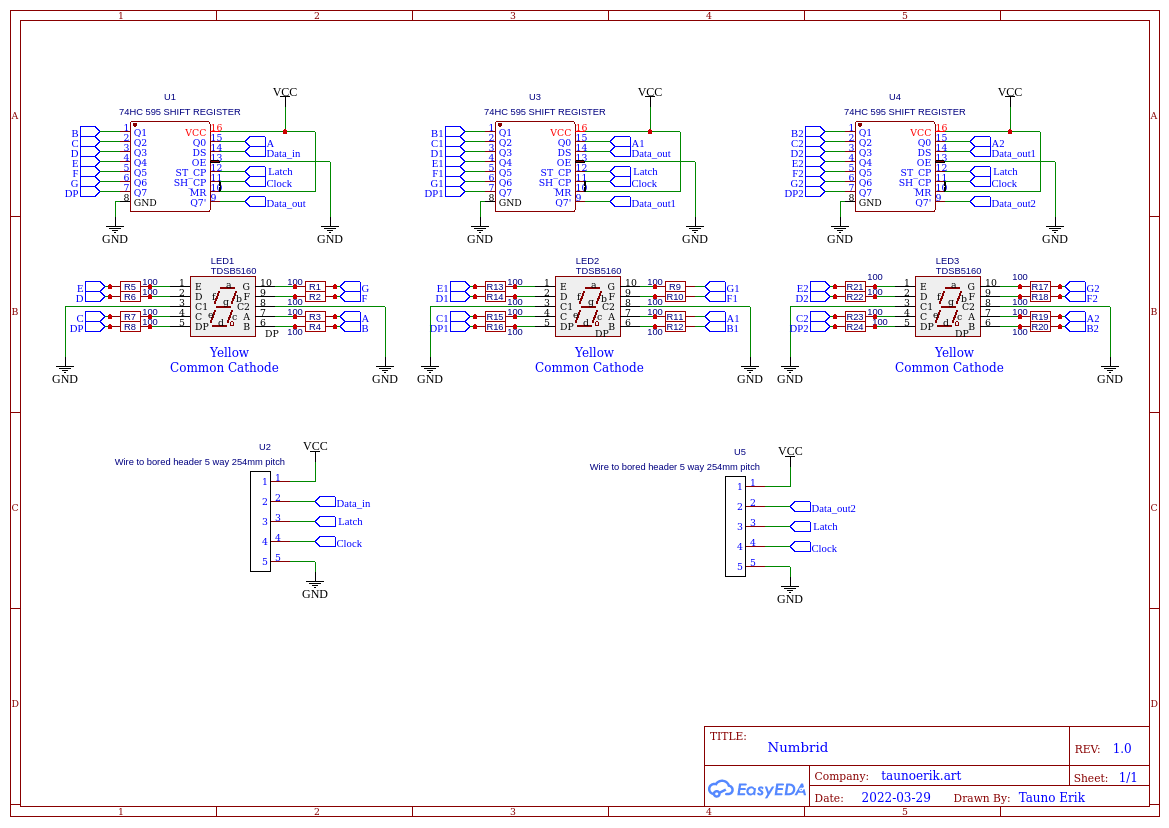Screen dimensions: 1169x828
Task: Select the U4 74HC595 shift register symbol
Action: (895, 166)
